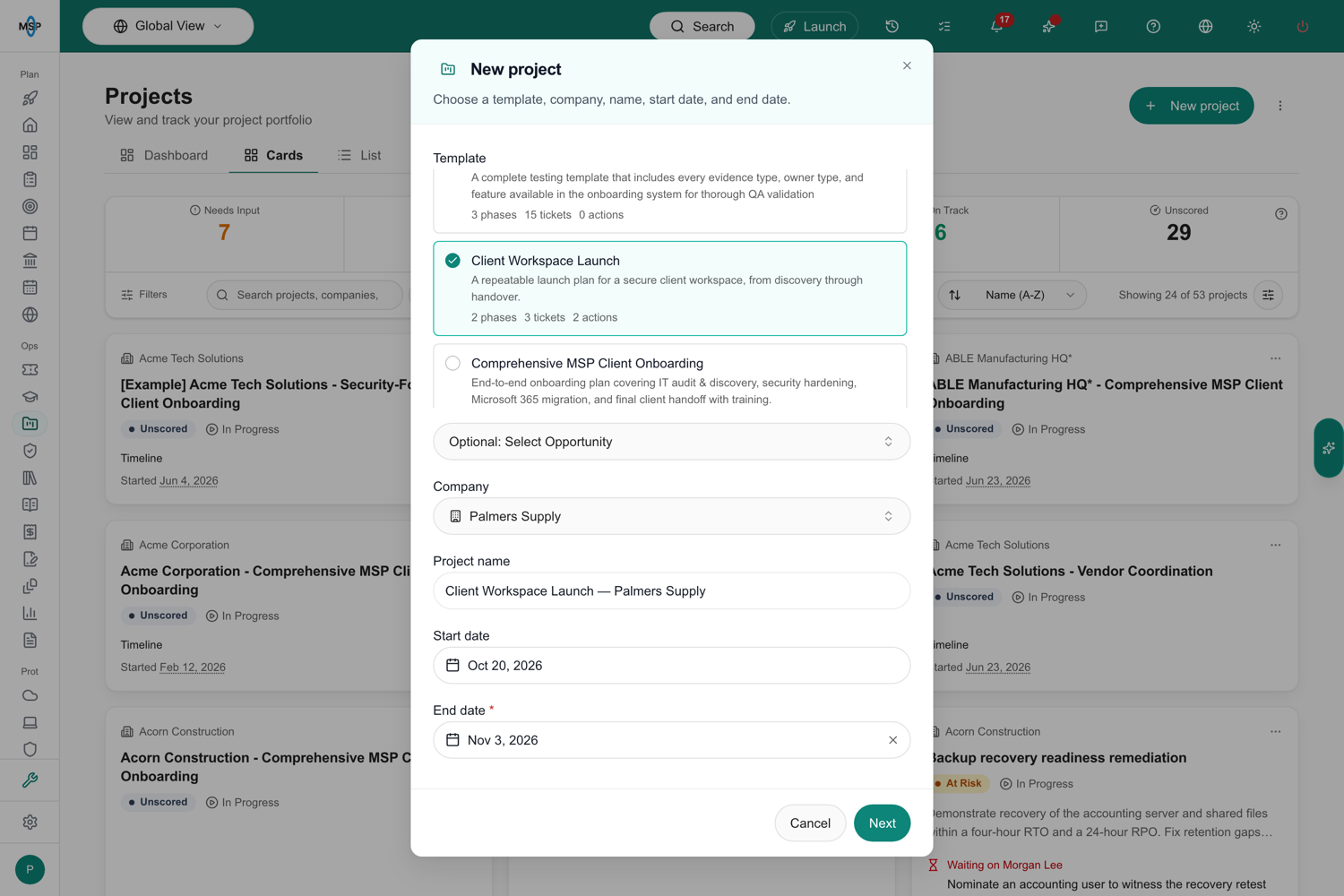Screen dimensions: 1344x896
Task: Close the New project dialog
Action: pos(907,65)
